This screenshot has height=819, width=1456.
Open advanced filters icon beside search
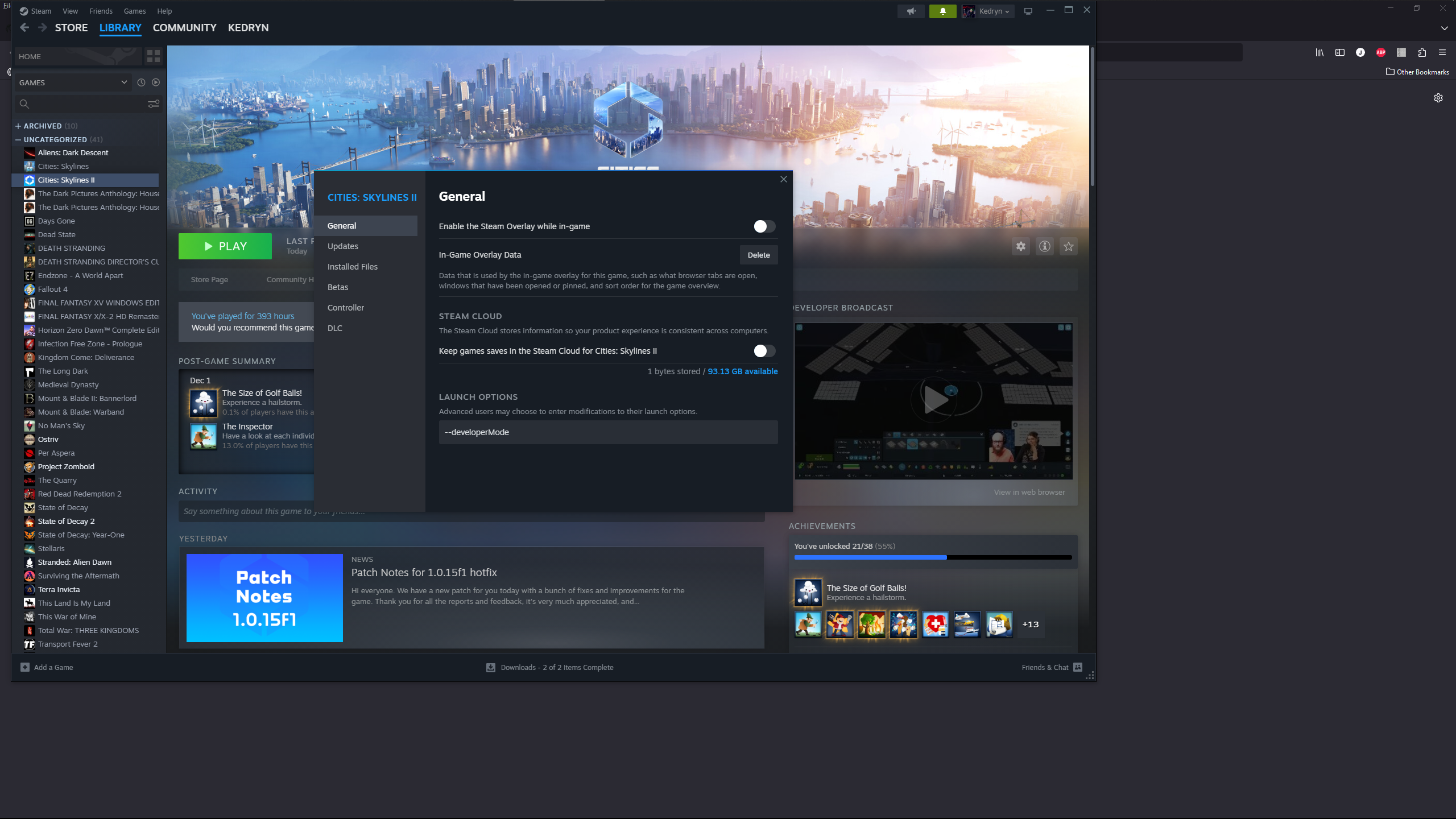[x=154, y=104]
